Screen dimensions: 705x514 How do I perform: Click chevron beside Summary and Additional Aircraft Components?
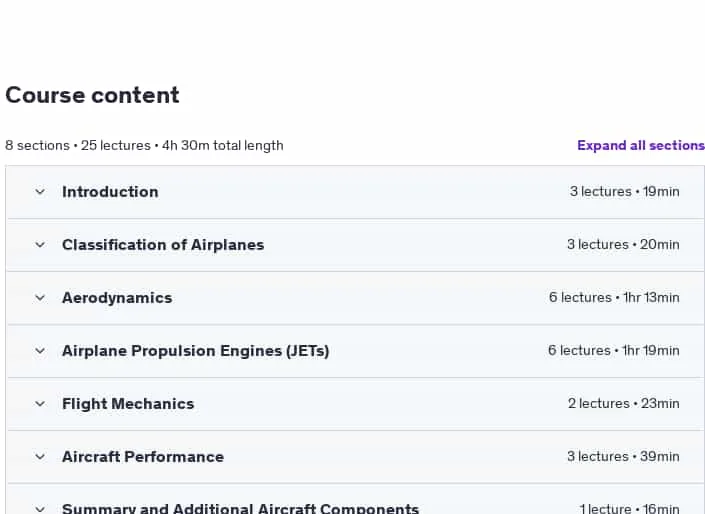pyautogui.click(x=40, y=509)
